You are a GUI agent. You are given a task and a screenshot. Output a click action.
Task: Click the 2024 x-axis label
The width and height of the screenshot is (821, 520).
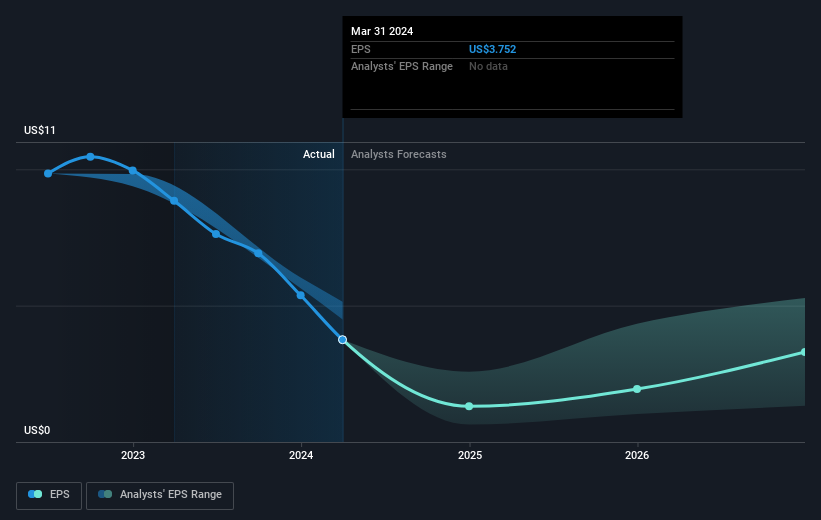pyautogui.click(x=301, y=455)
